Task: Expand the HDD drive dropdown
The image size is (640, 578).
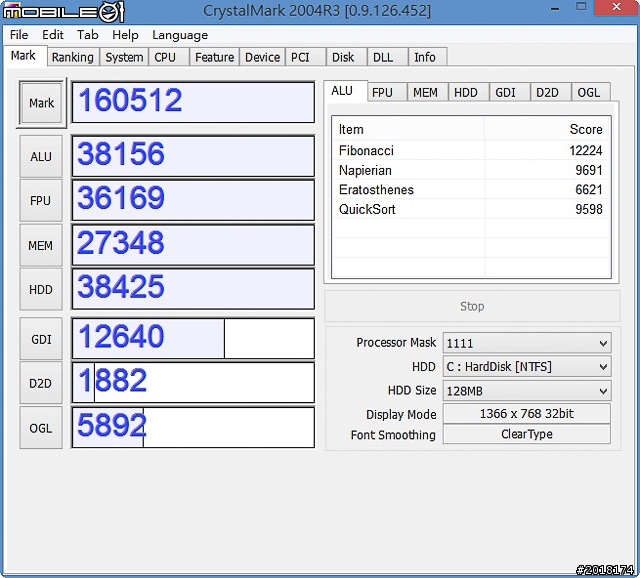Action: point(527,367)
